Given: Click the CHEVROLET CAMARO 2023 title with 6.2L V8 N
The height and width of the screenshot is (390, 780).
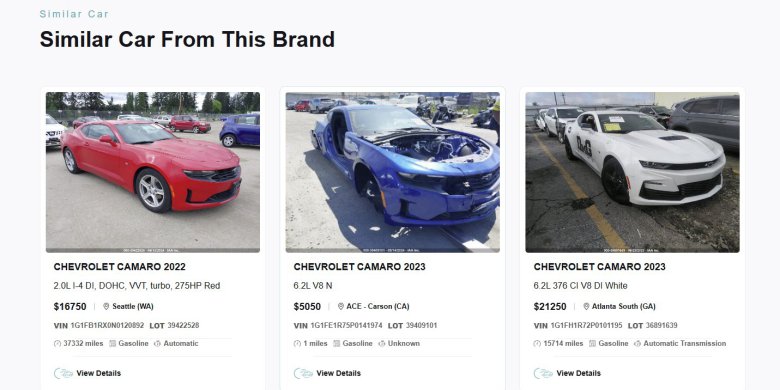Looking at the screenshot, I should tap(359, 267).
